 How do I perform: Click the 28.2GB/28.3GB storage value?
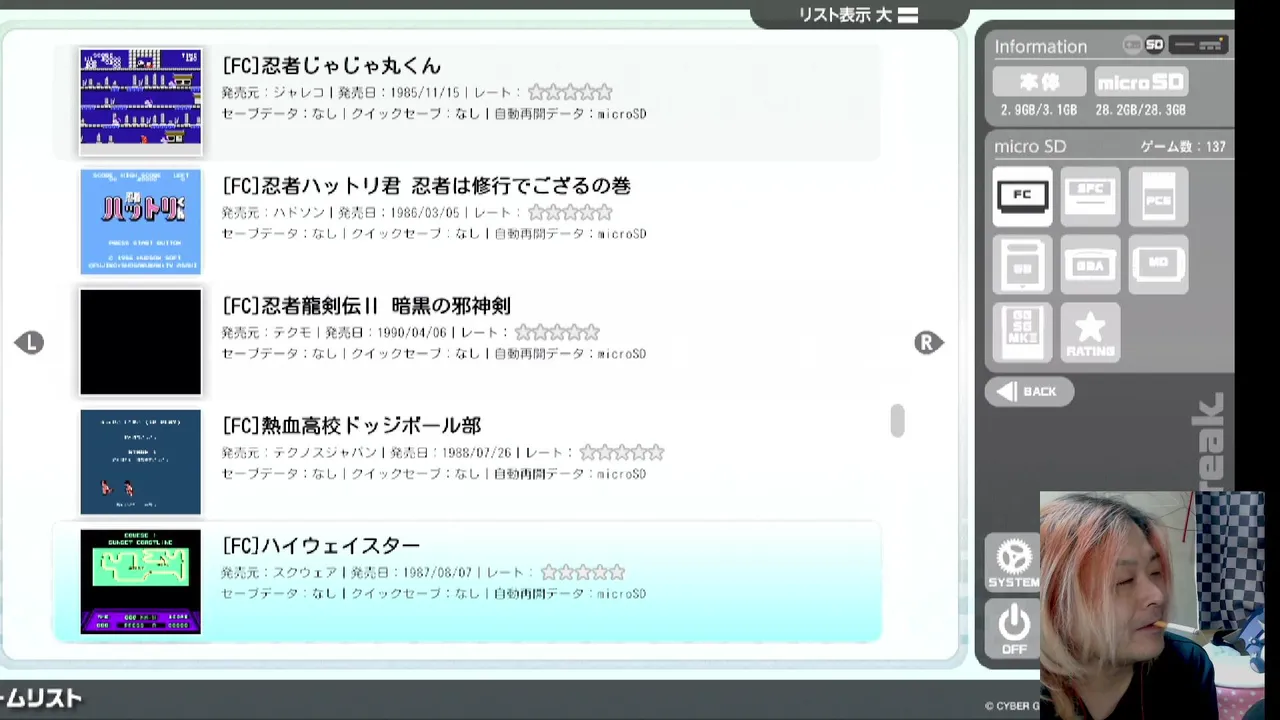pyautogui.click(x=1141, y=110)
